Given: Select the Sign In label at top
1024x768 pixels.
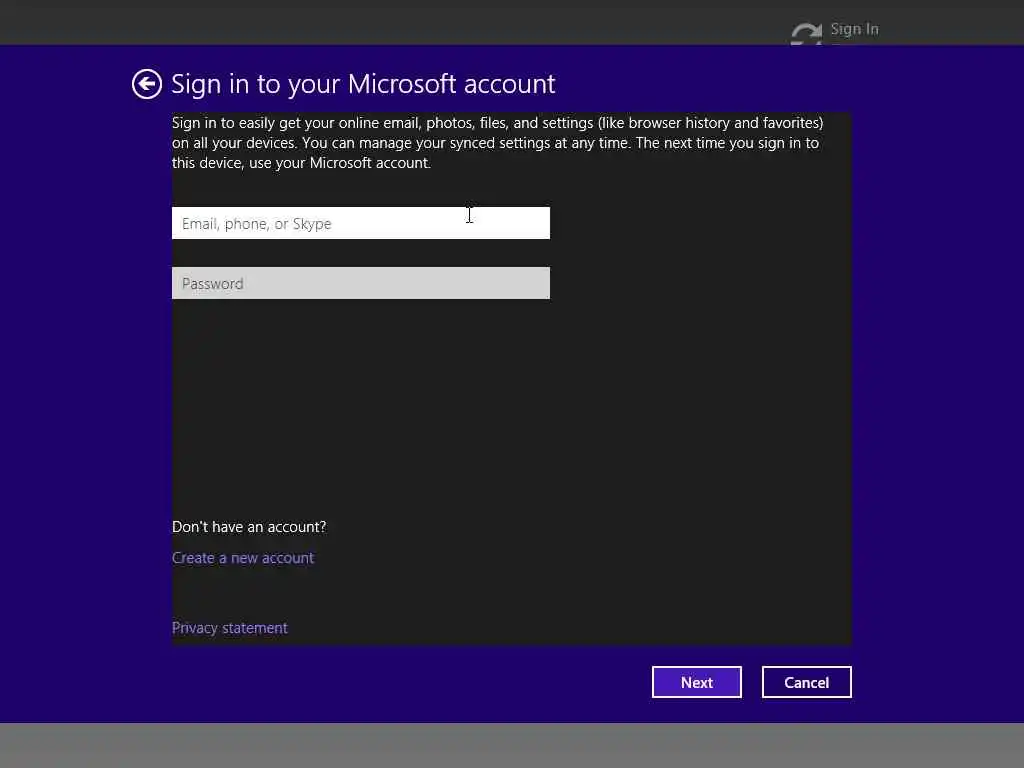Looking at the screenshot, I should pos(854,29).
